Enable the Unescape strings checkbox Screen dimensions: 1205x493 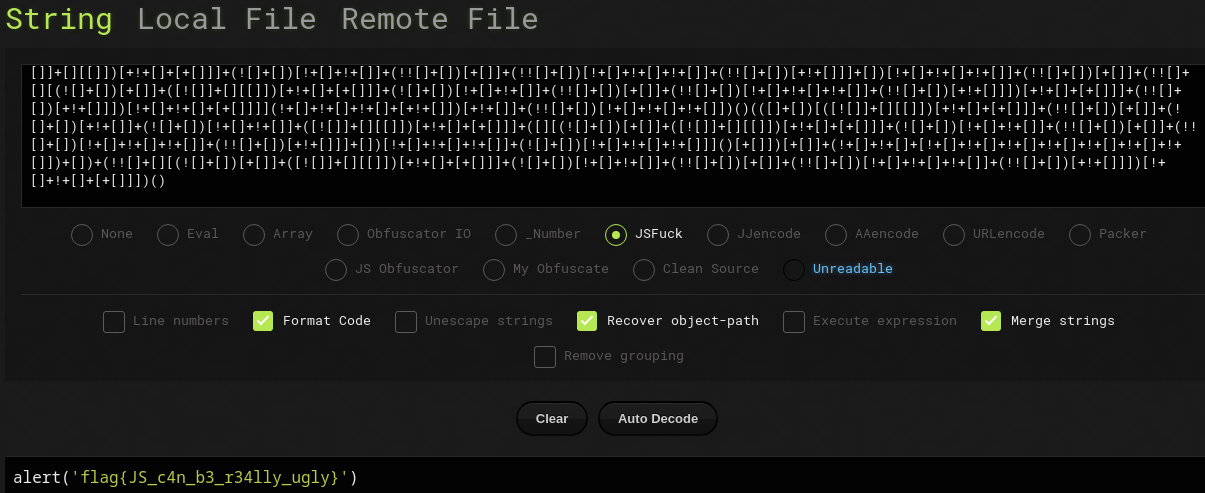pos(406,321)
